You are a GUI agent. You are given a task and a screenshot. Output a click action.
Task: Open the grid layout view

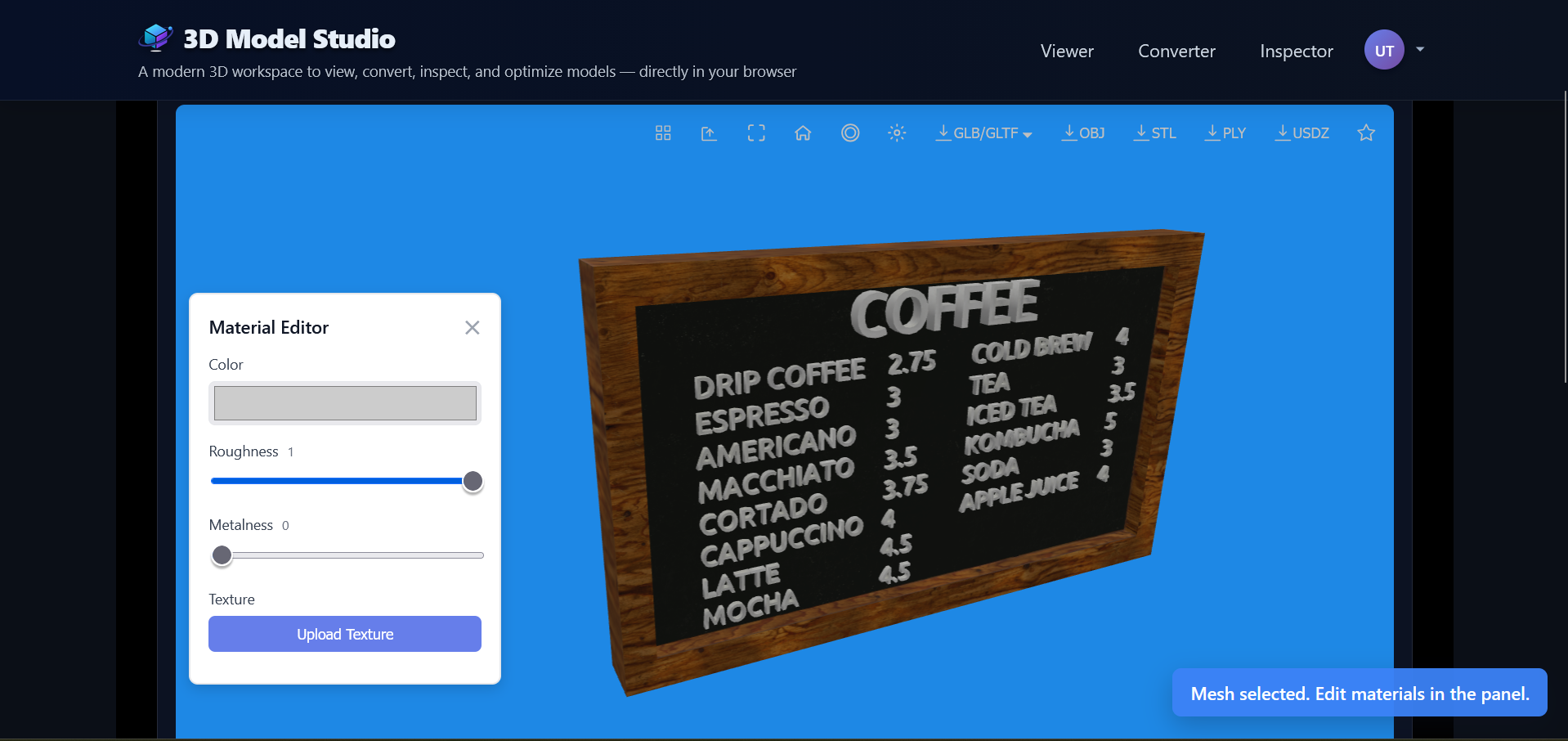[662, 132]
